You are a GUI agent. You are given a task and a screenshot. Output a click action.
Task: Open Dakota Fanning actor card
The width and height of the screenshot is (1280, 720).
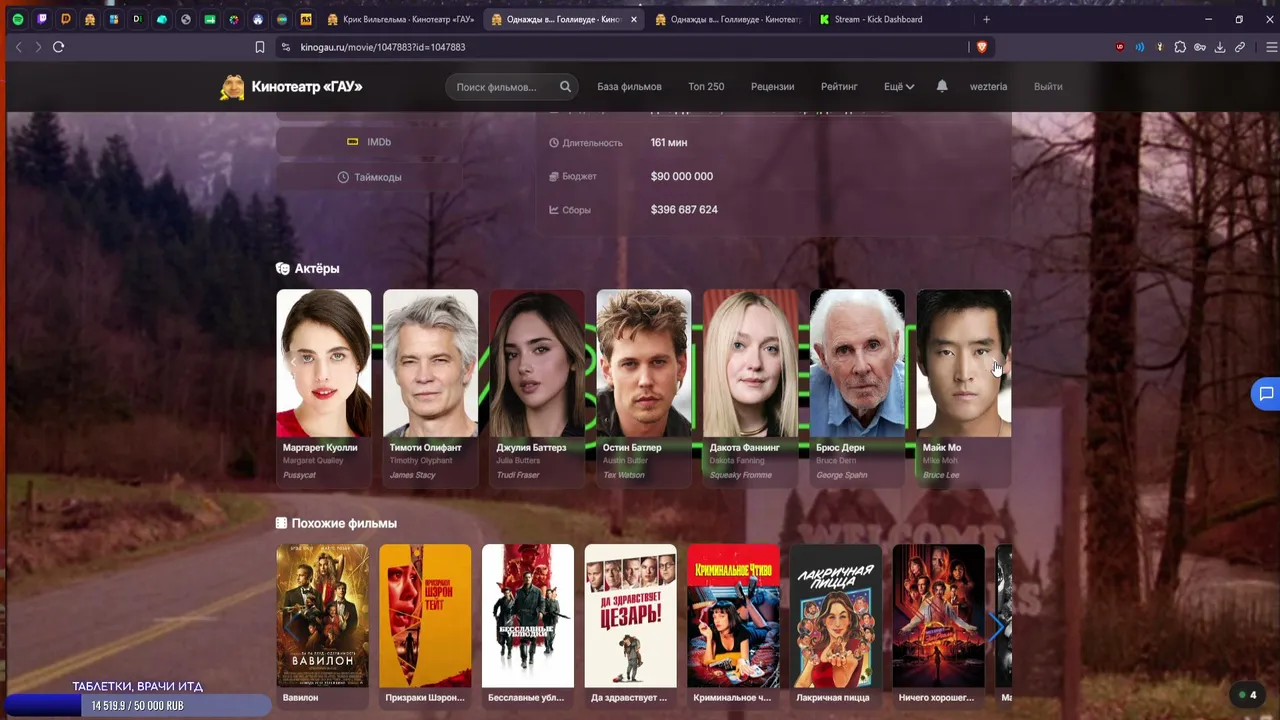click(x=751, y=388)
